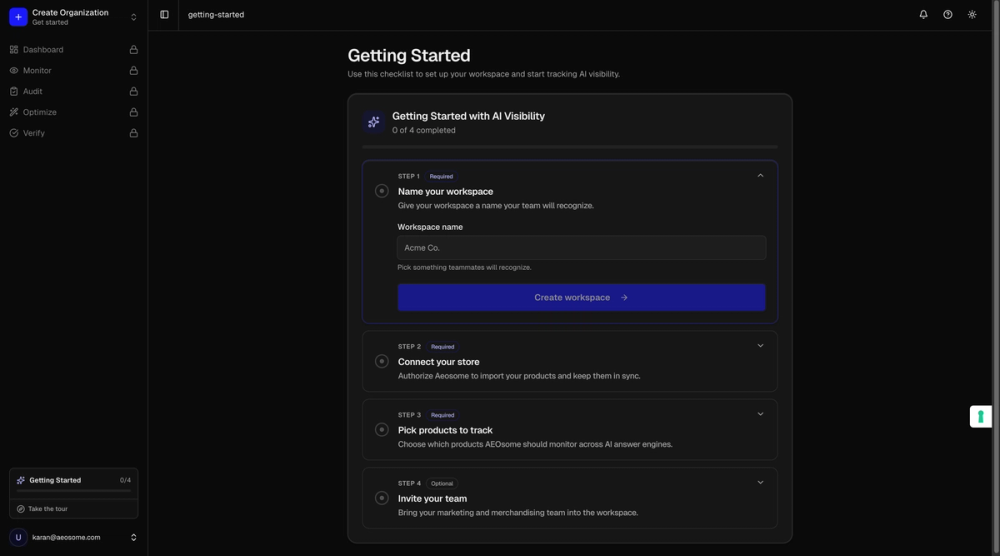Expand the account chevron in the sidebar footer

(133, 538)
